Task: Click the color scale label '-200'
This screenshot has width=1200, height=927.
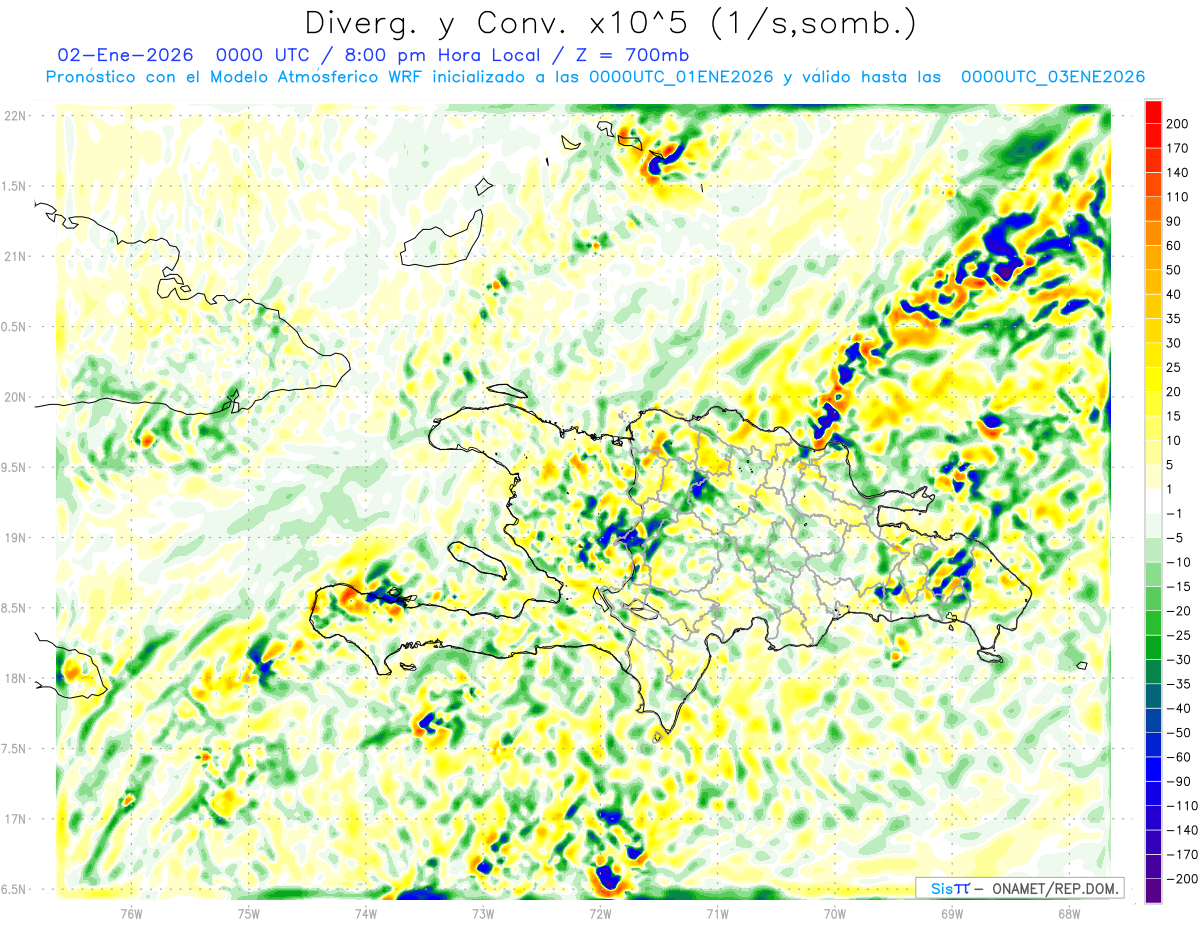Action: (x=1182, y=879)
